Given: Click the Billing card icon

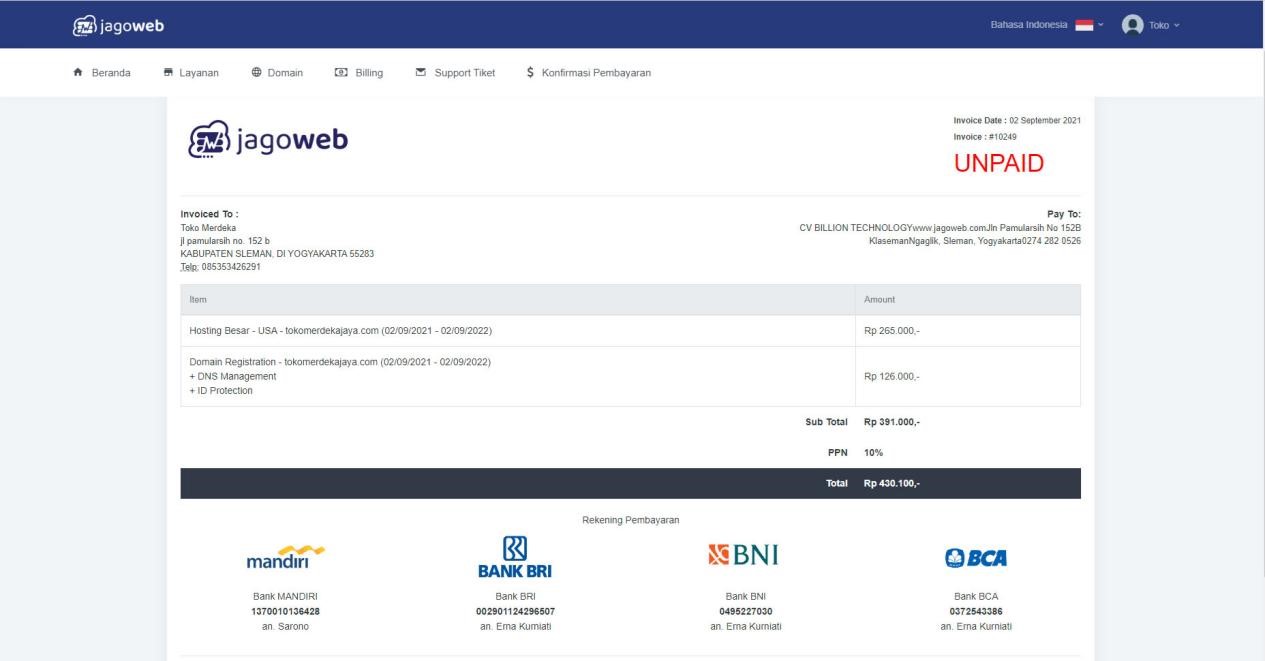Looking at the screenshot, I should coord(340,72).
